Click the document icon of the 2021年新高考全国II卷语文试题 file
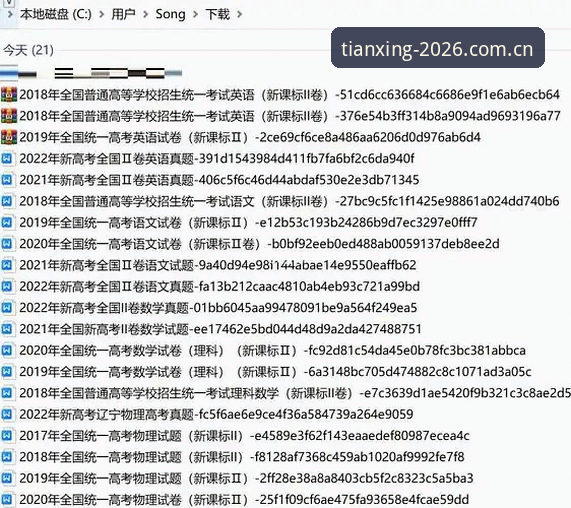571x508 pixels. pos(8,265)
